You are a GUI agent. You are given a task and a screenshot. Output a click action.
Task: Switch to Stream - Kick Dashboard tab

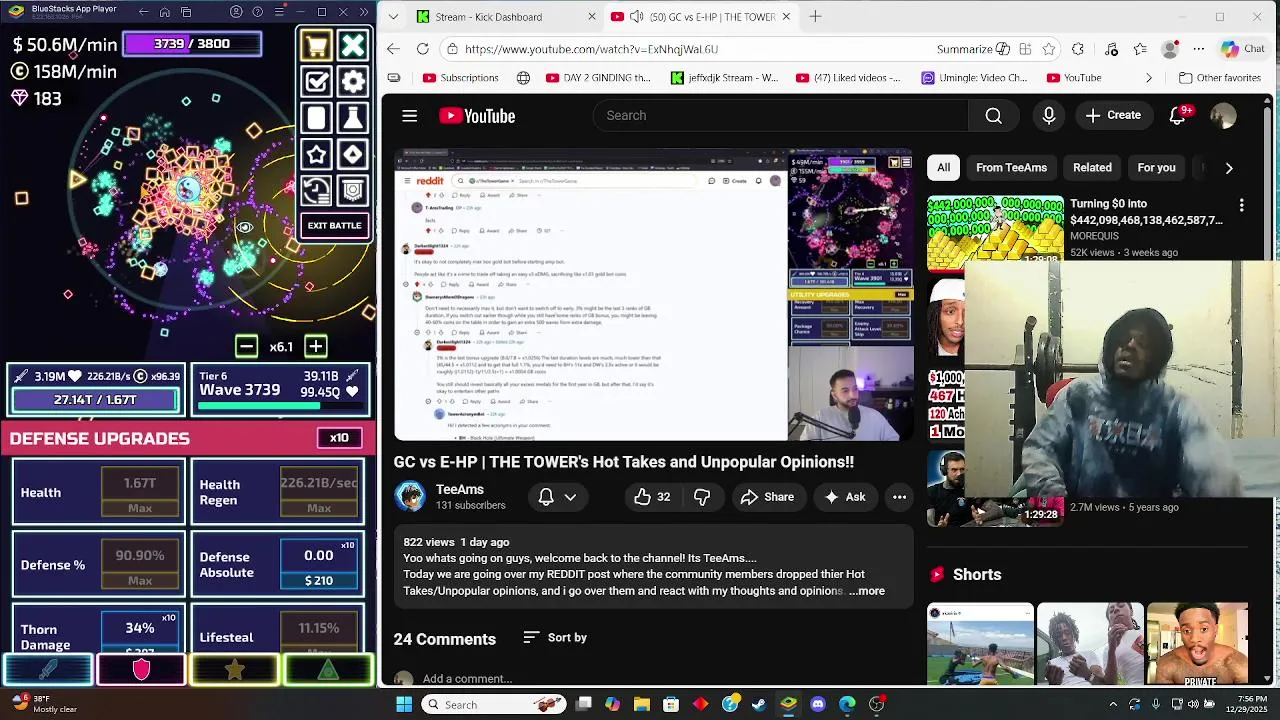coord(490,17)
